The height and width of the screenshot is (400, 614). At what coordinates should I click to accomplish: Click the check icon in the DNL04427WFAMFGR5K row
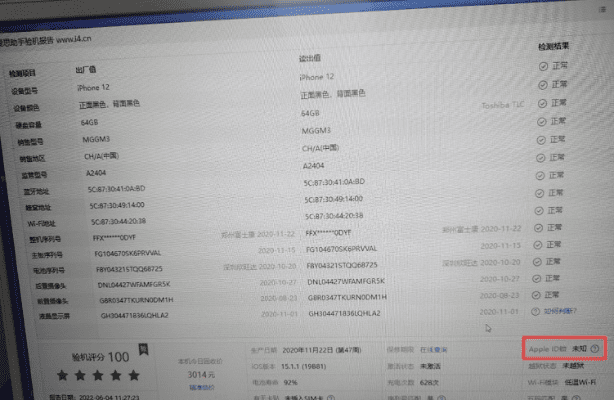tap(536, 279)
